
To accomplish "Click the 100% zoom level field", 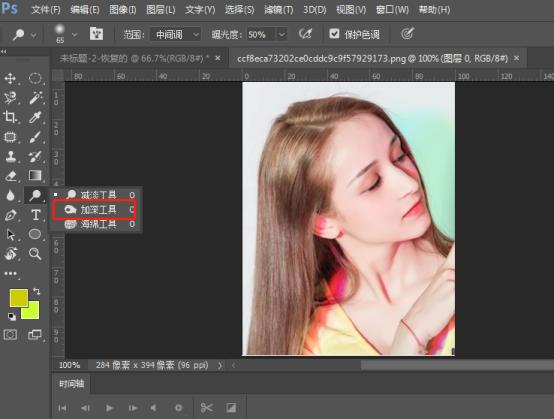I will click(69, 365).
